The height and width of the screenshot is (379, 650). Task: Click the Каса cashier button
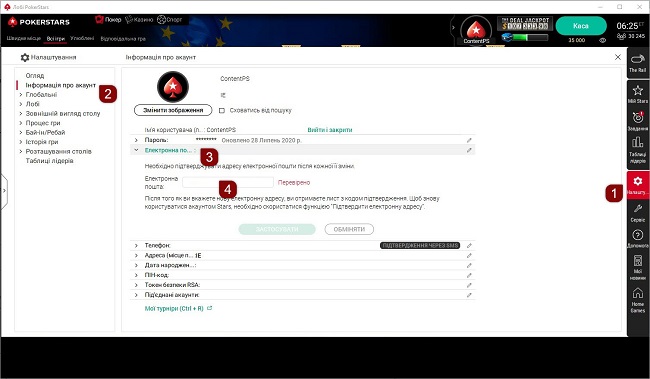click(x=581, y=26)
